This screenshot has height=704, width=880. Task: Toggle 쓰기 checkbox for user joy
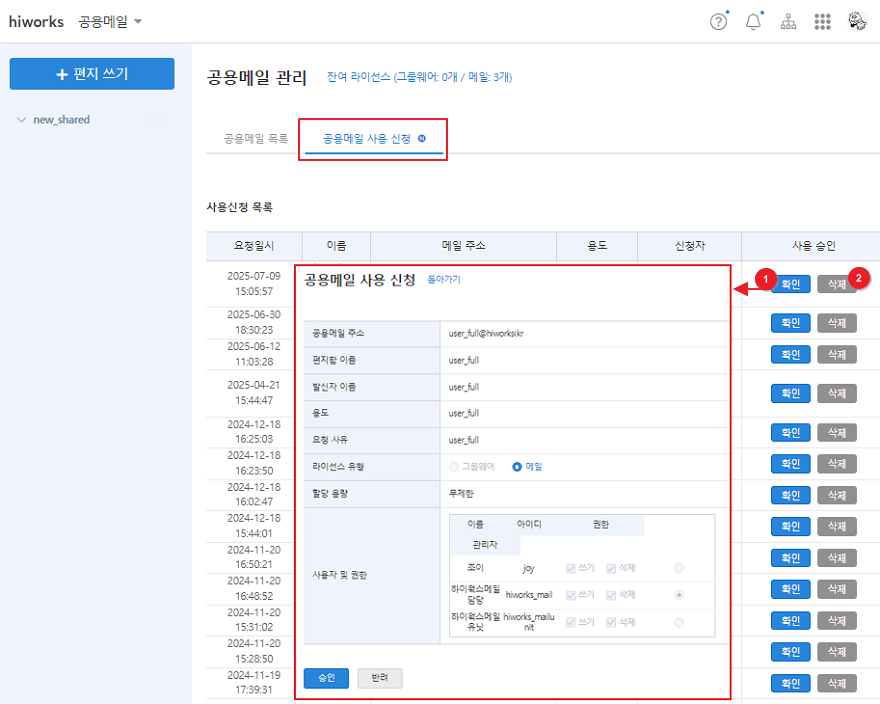[571, 568]
